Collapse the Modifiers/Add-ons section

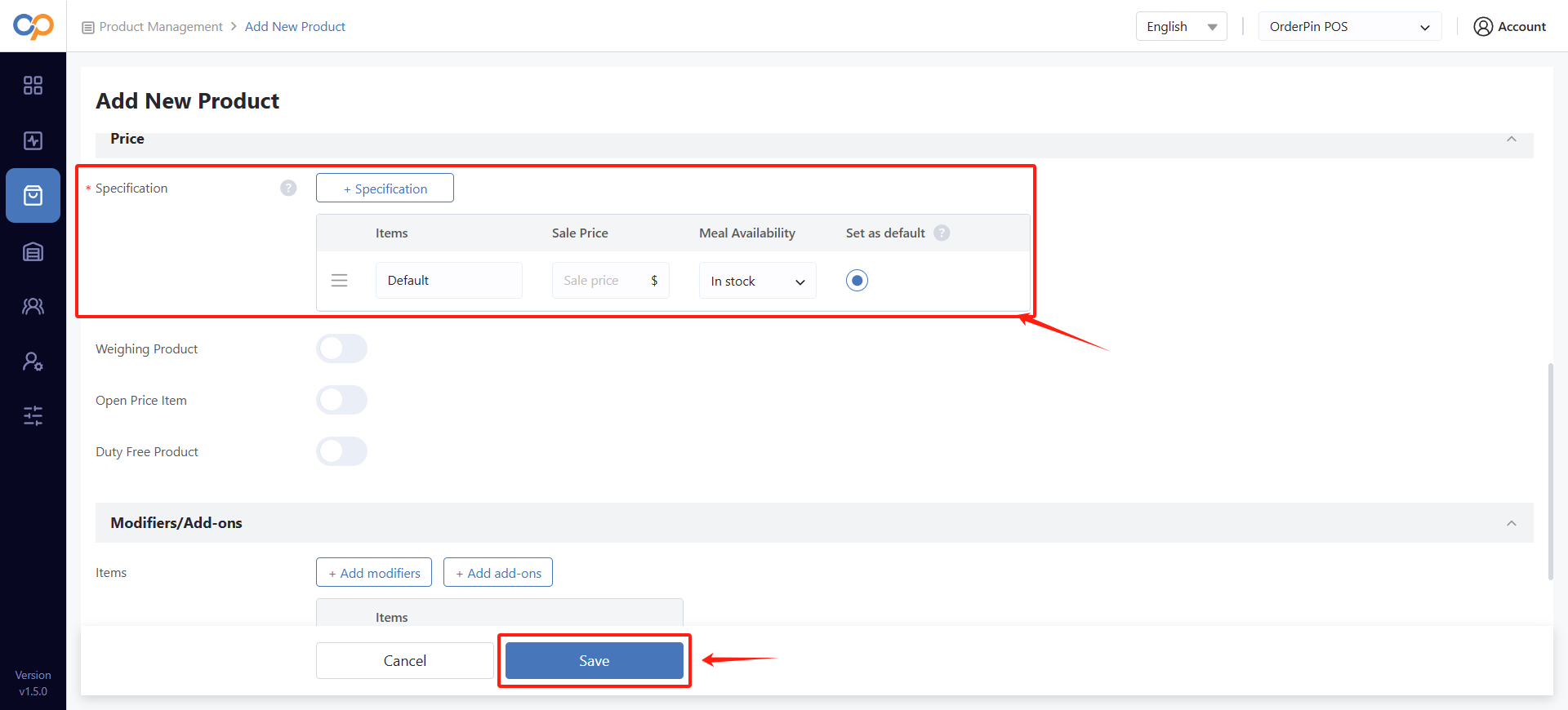point(1512,523)
